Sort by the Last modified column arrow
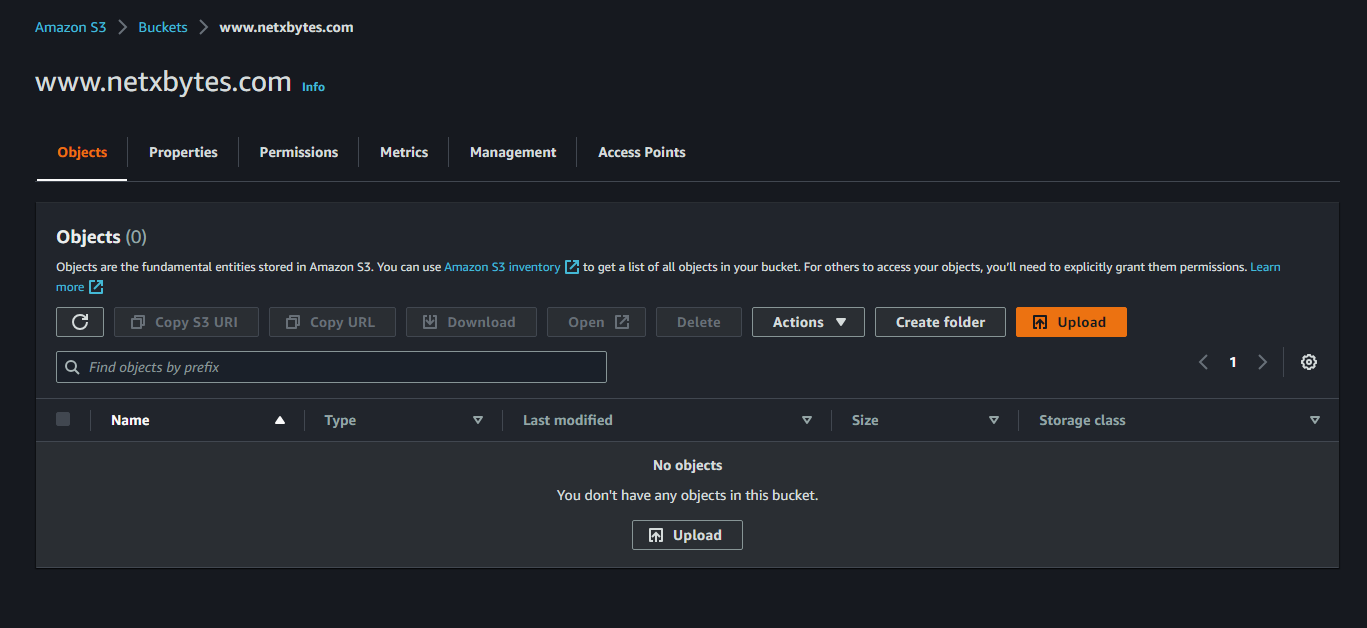This screenshot has height=628, width=1367. tap(806, 420)
